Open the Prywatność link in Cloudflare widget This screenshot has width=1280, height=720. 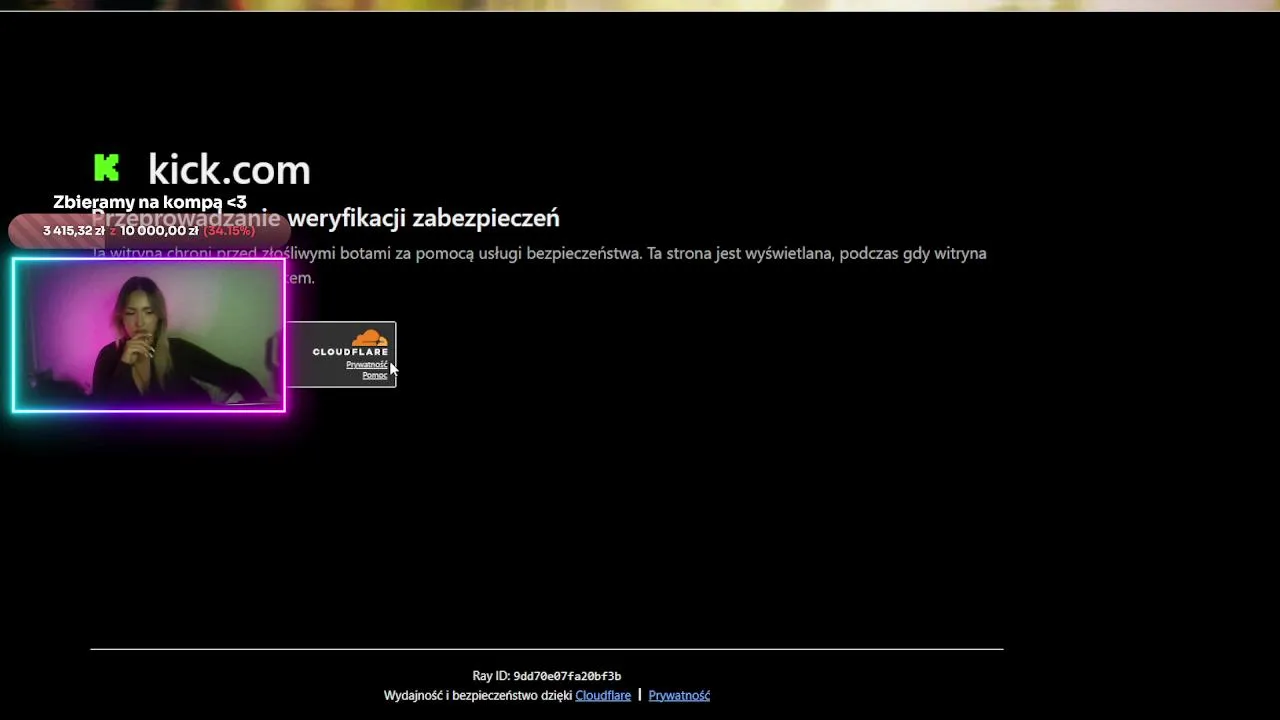point(366,364)
